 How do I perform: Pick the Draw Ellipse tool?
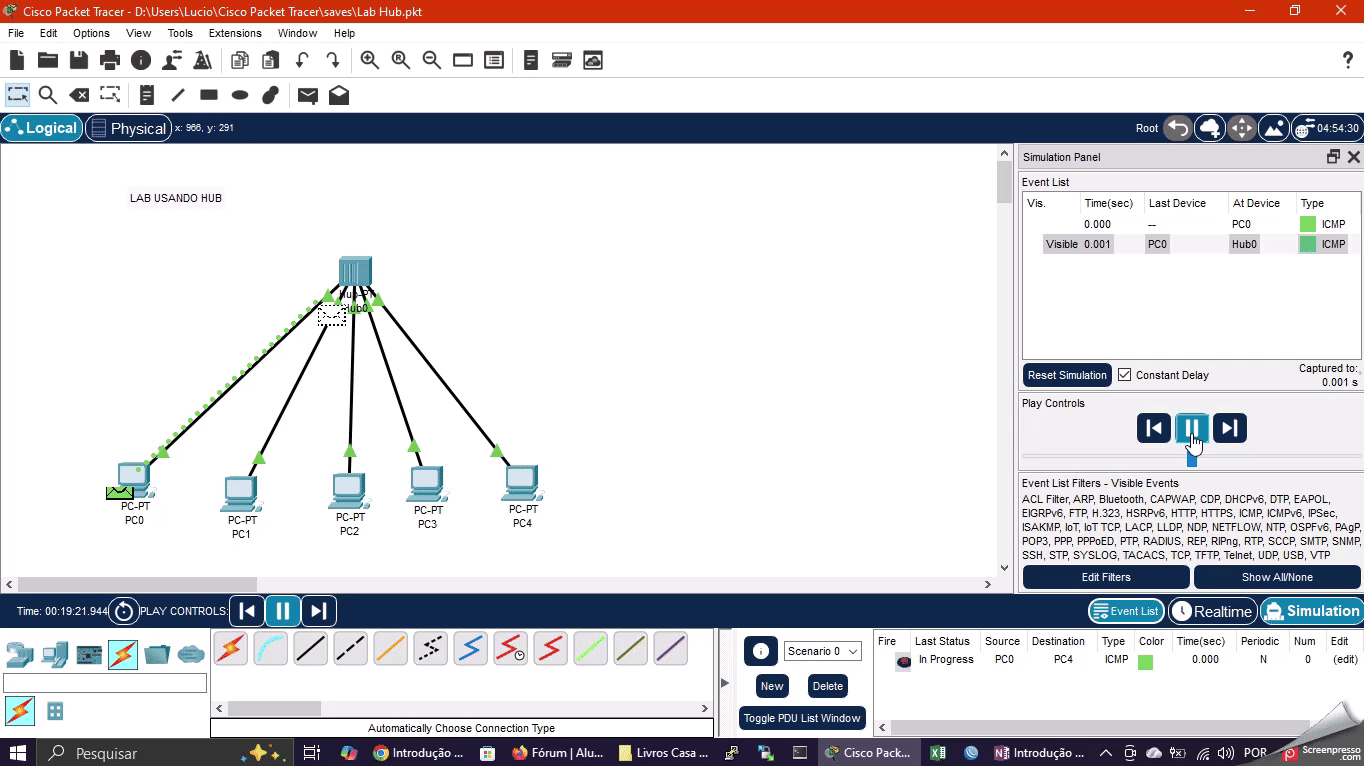click(x=240, y=96)
